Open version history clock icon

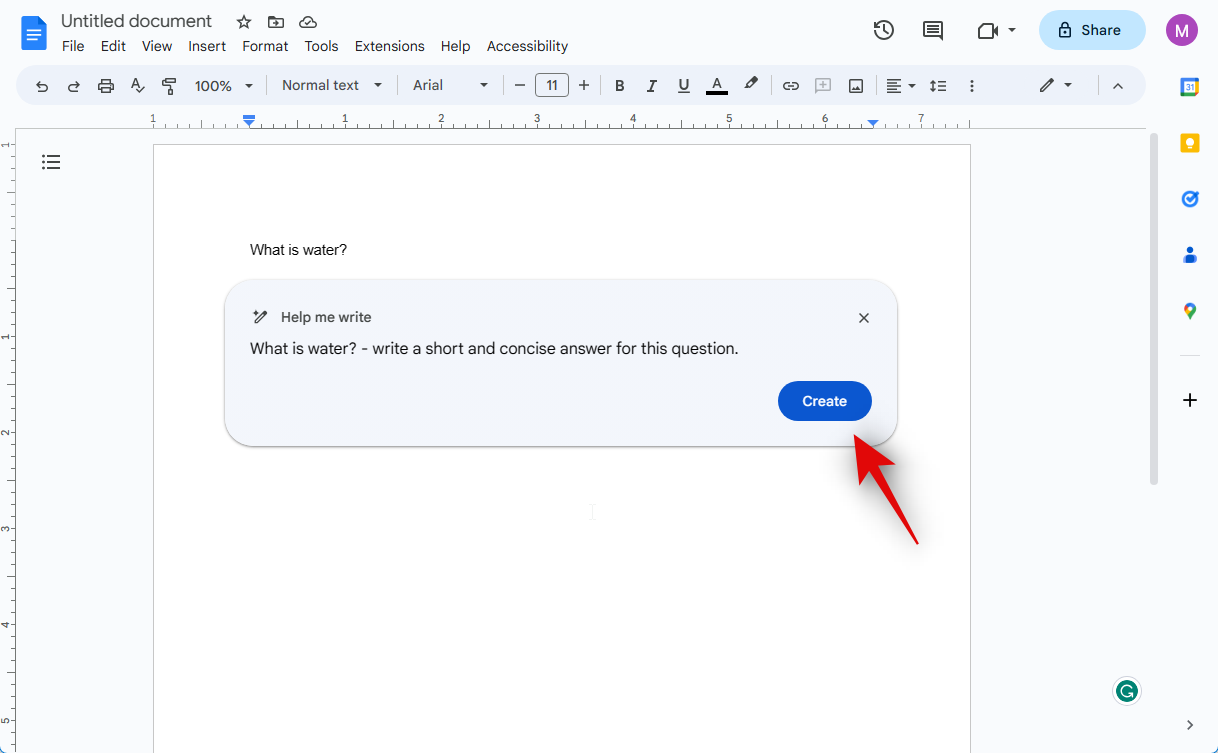pyautogui.click(x=883, y=30)
